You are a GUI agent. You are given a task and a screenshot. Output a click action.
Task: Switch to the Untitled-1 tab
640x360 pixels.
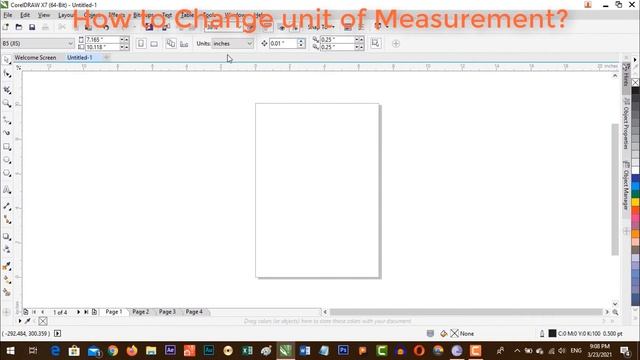pos(80,58)
